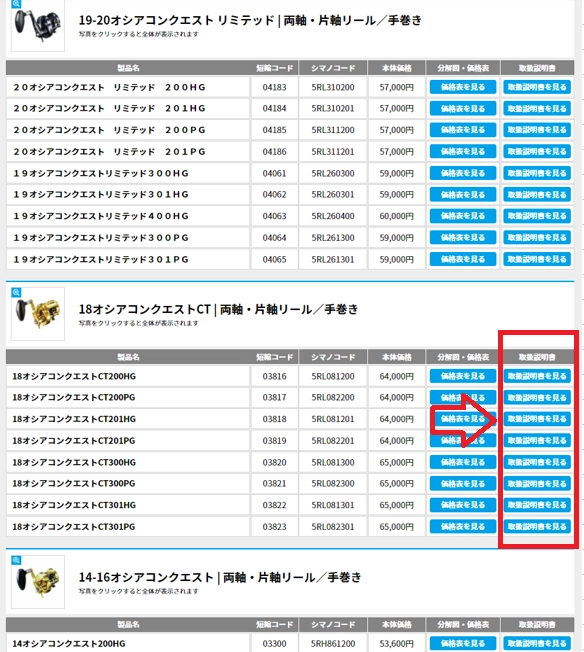View price list for 14オシアコンクエスト200HG
Viewport: 584px width, 652px height.
463,644
